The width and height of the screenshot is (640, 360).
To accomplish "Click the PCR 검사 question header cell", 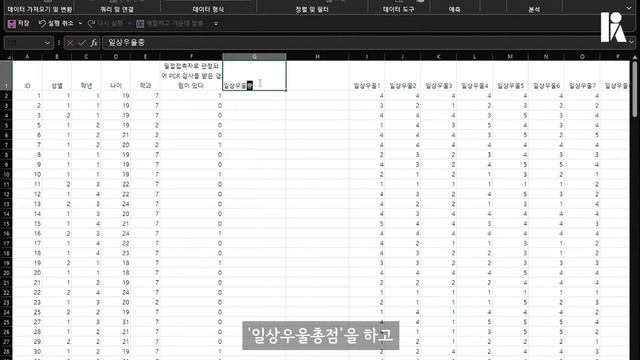I will (191, 76).
